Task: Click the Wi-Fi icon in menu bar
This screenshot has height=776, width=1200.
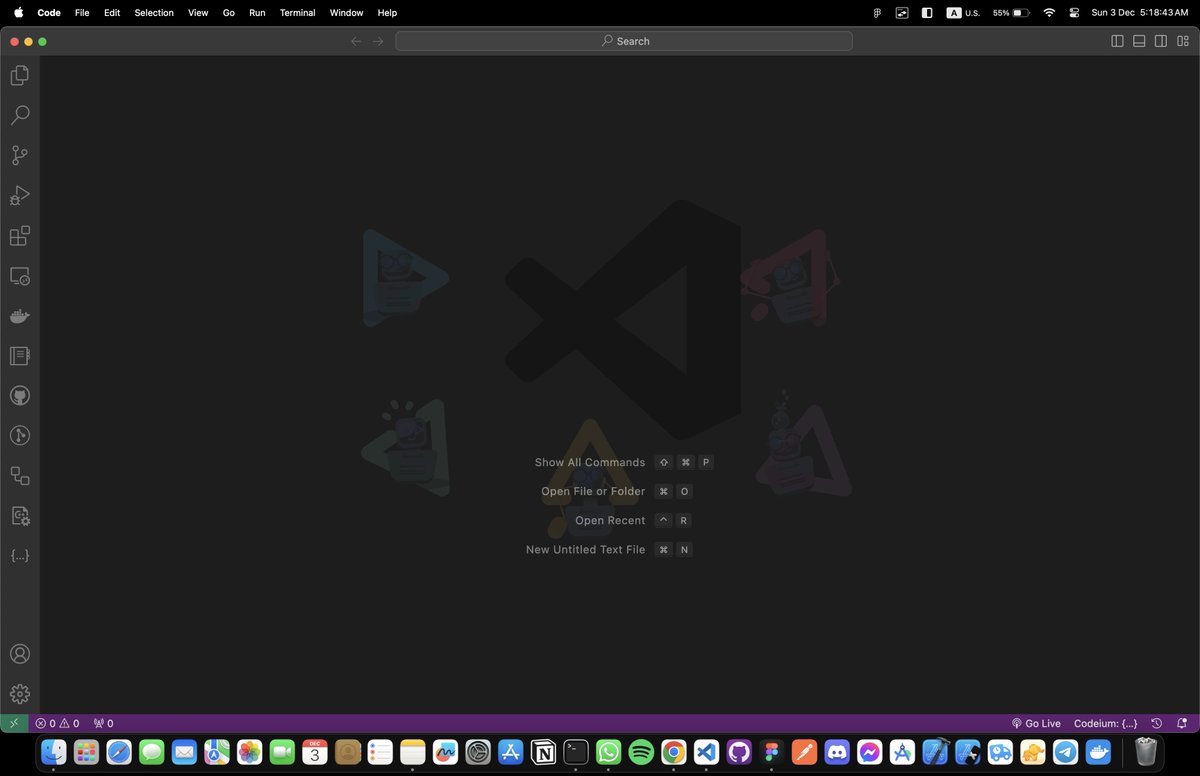Action: click(1049, 13)
